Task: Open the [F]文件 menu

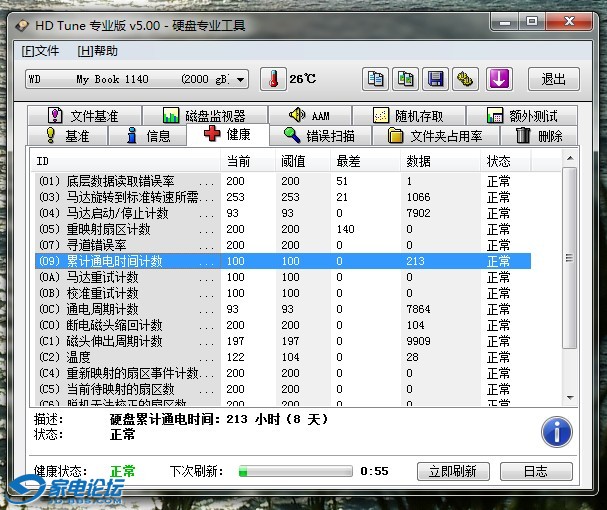Action: (40, 51)
